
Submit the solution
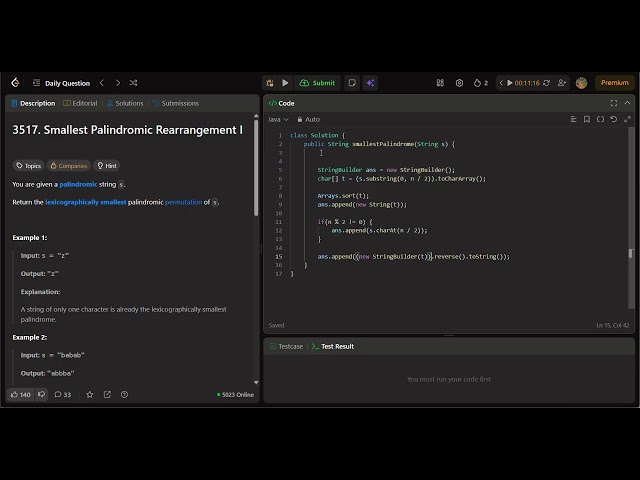(x=318, y=83)
